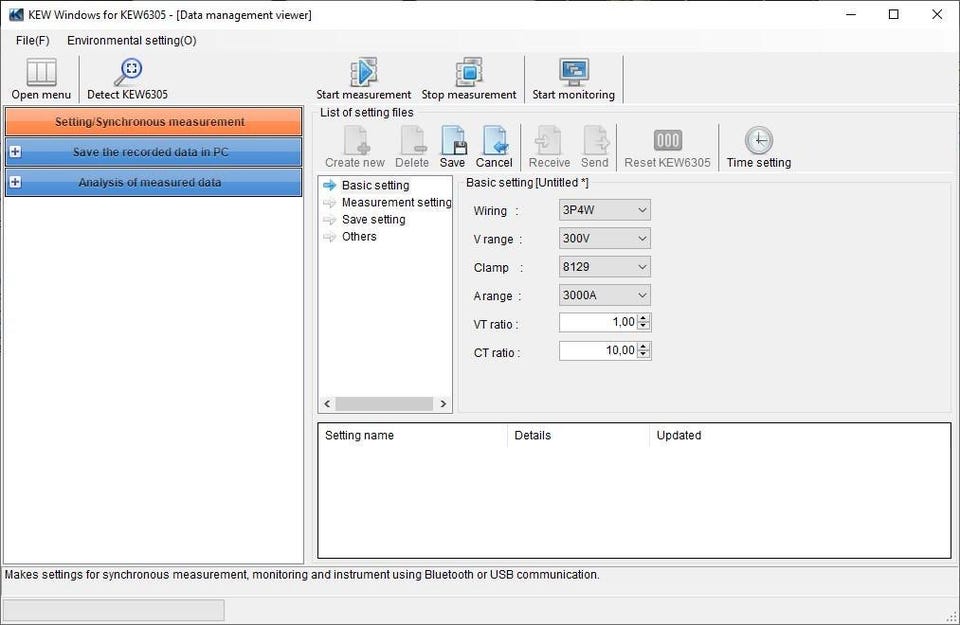The image size is (960, 625).
Task: Click the status bar help message
Action: (x=302, y=575)
